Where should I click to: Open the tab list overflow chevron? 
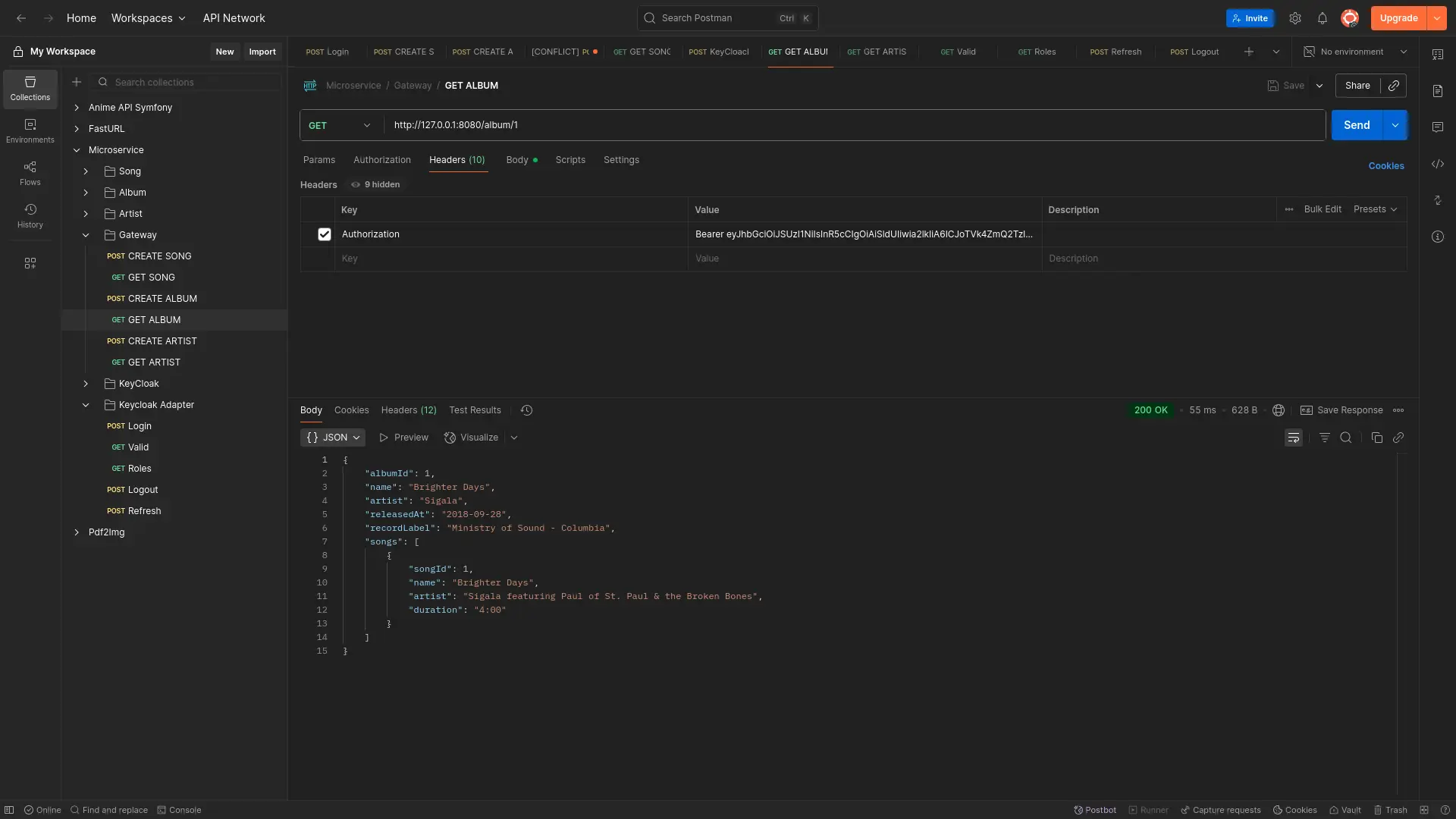point(1276,52)
